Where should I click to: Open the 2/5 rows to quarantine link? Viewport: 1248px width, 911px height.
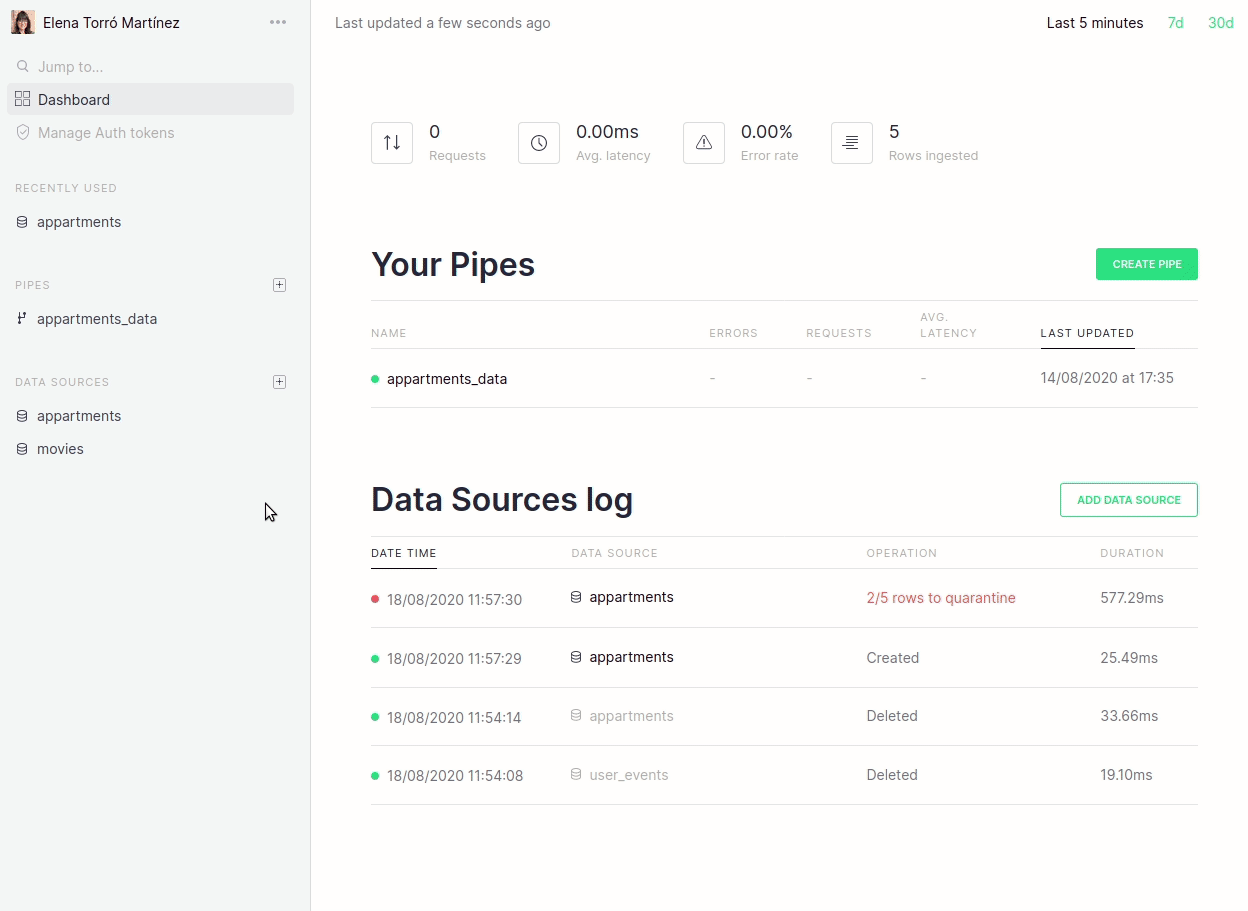[x=940, y=598]
